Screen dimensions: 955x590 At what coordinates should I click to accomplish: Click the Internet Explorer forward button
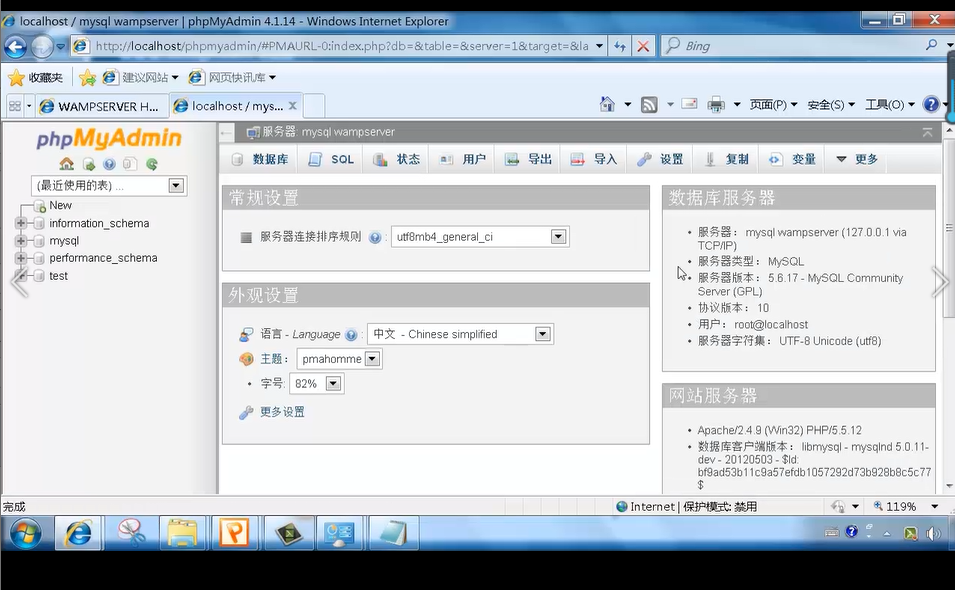[x=41, y=46]
